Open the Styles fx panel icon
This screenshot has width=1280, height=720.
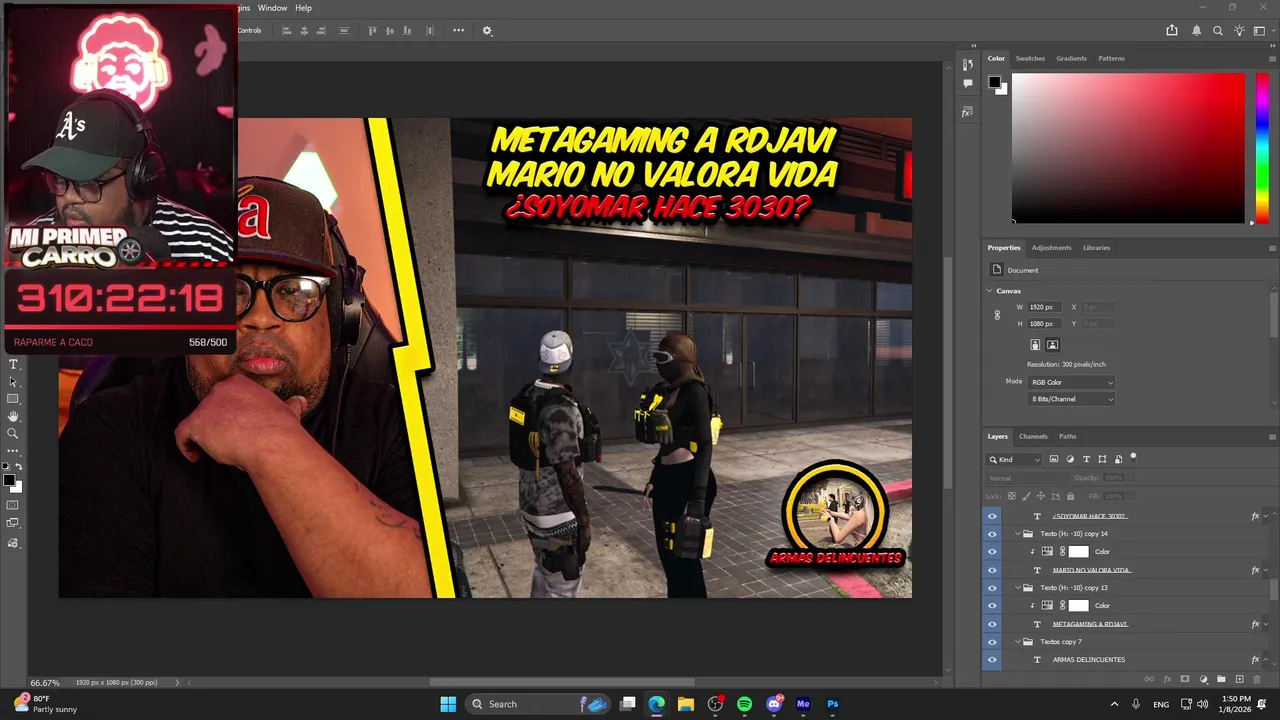967,112
